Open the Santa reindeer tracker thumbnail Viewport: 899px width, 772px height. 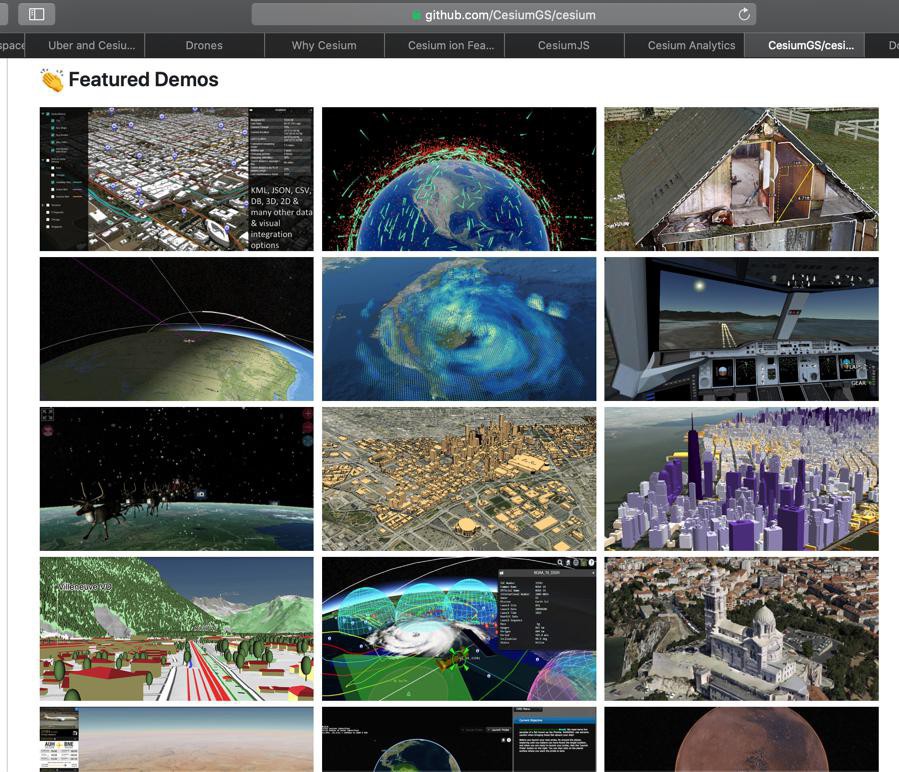pos(177,479)
